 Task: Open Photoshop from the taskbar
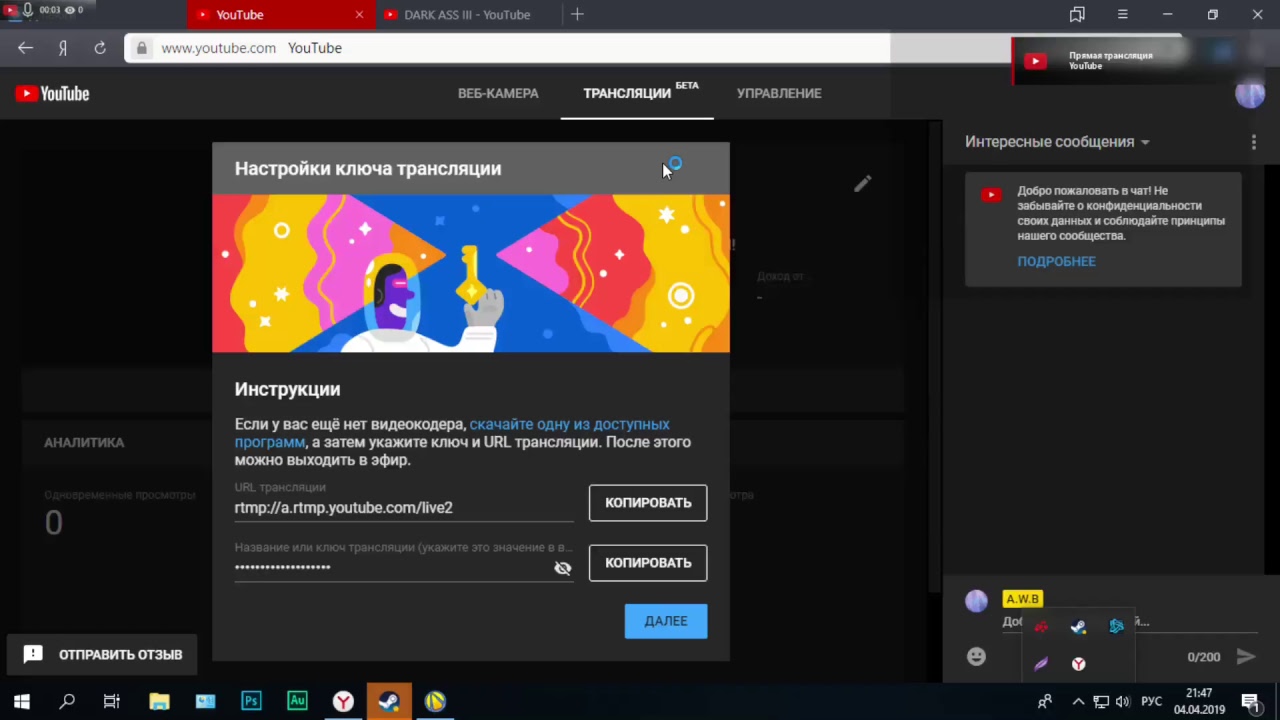[x=251, y=701]
